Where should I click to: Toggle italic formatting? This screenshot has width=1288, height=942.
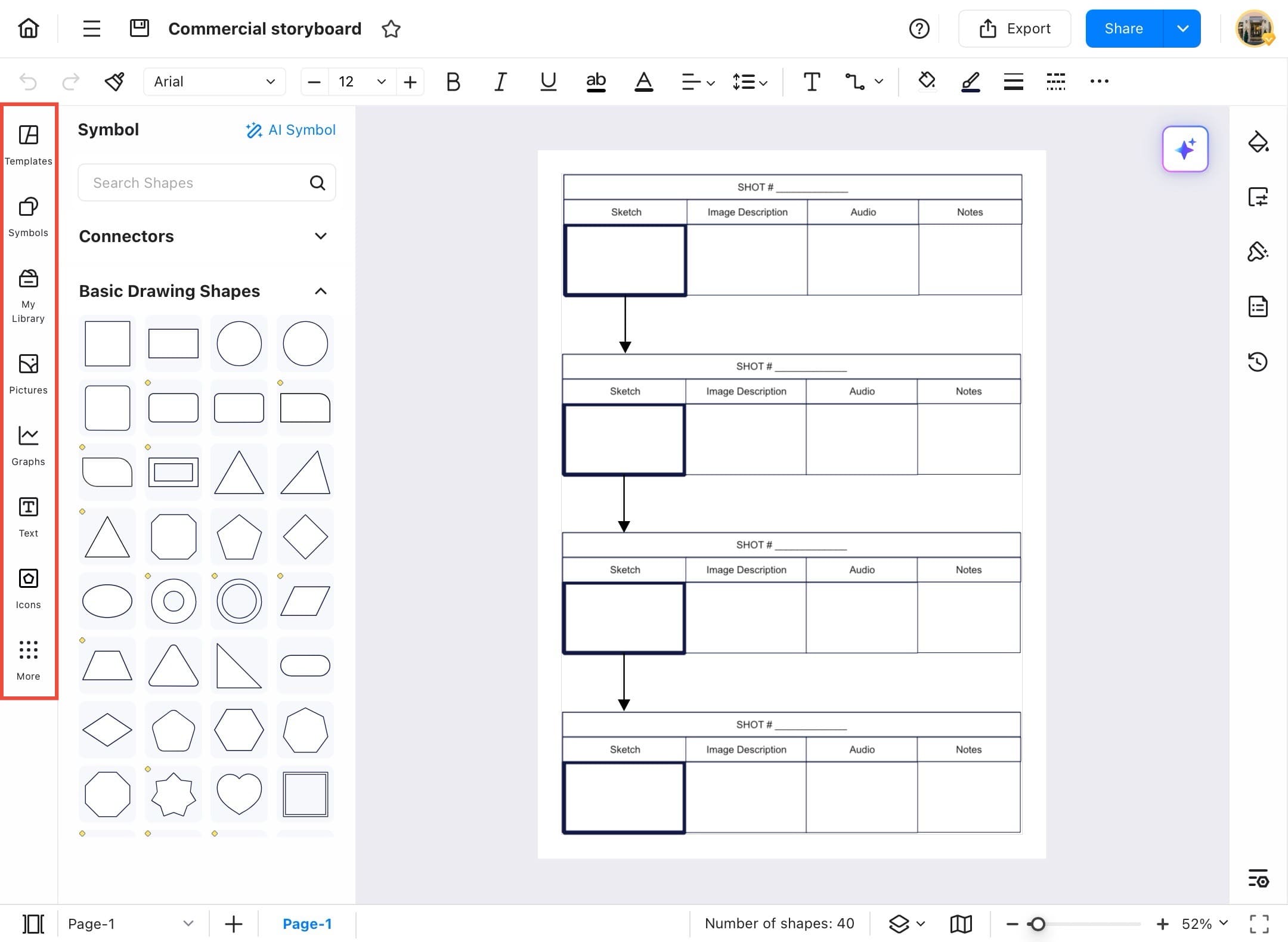point(500,82)
